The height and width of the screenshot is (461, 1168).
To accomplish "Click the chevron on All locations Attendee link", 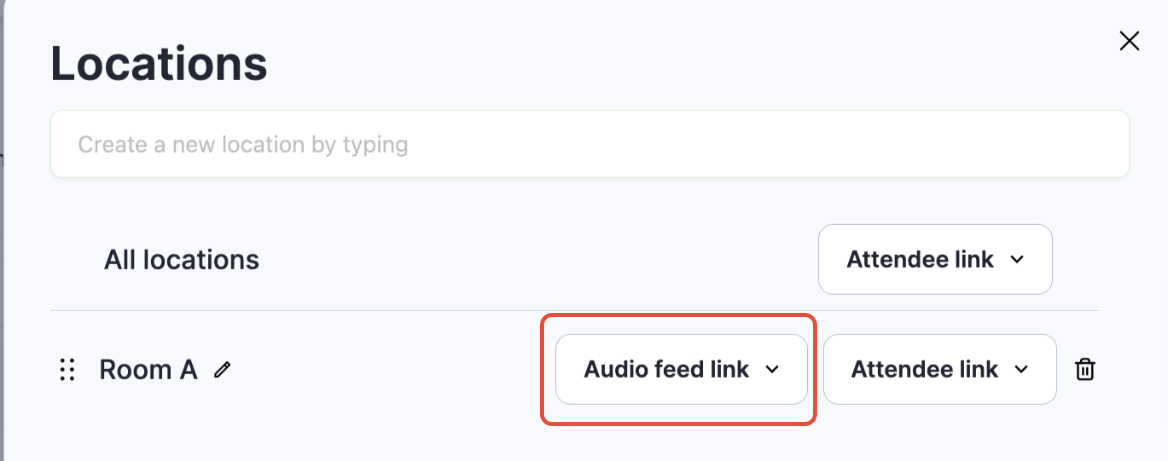I will click(x=1017, y=260).
